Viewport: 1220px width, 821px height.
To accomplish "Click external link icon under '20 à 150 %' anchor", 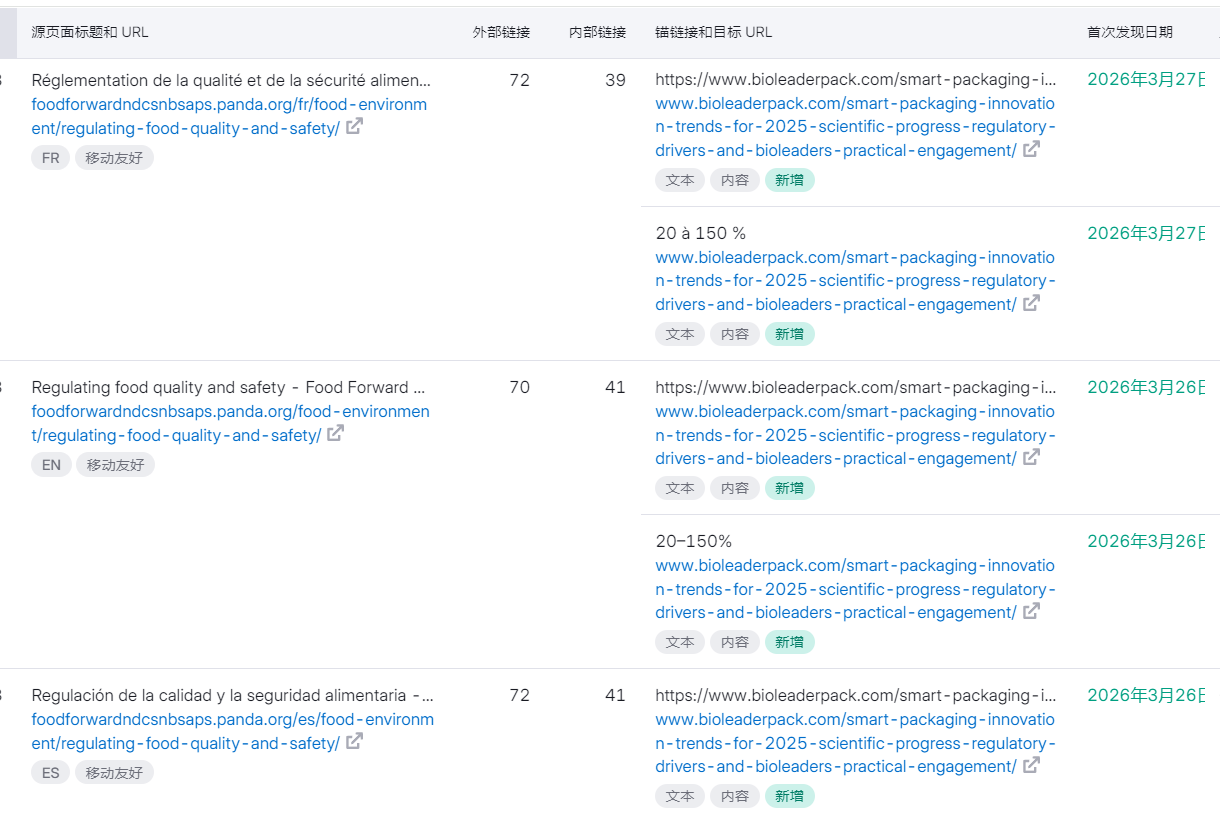I will [1031, 303].
